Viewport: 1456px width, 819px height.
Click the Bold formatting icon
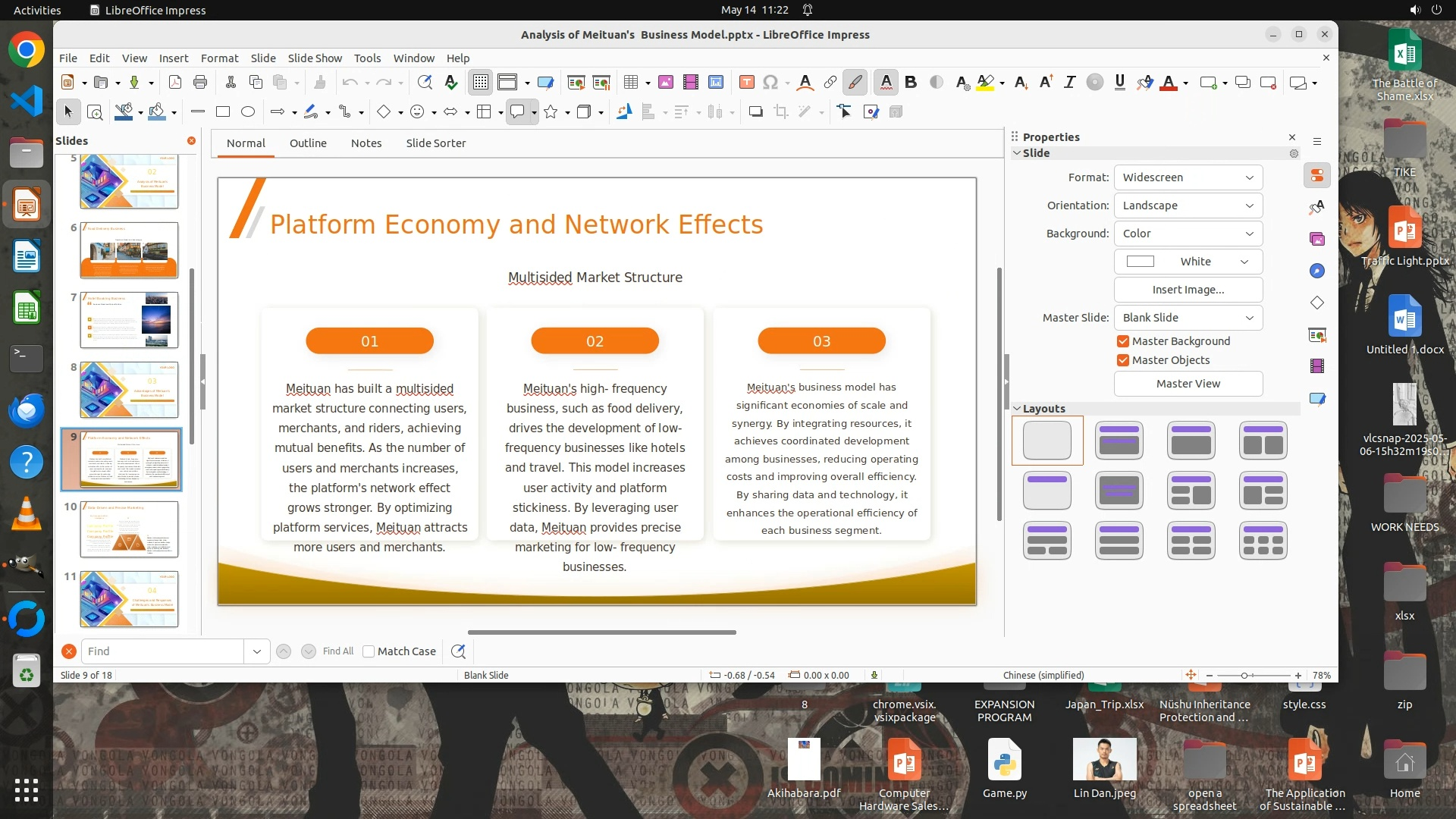(911, 82)
